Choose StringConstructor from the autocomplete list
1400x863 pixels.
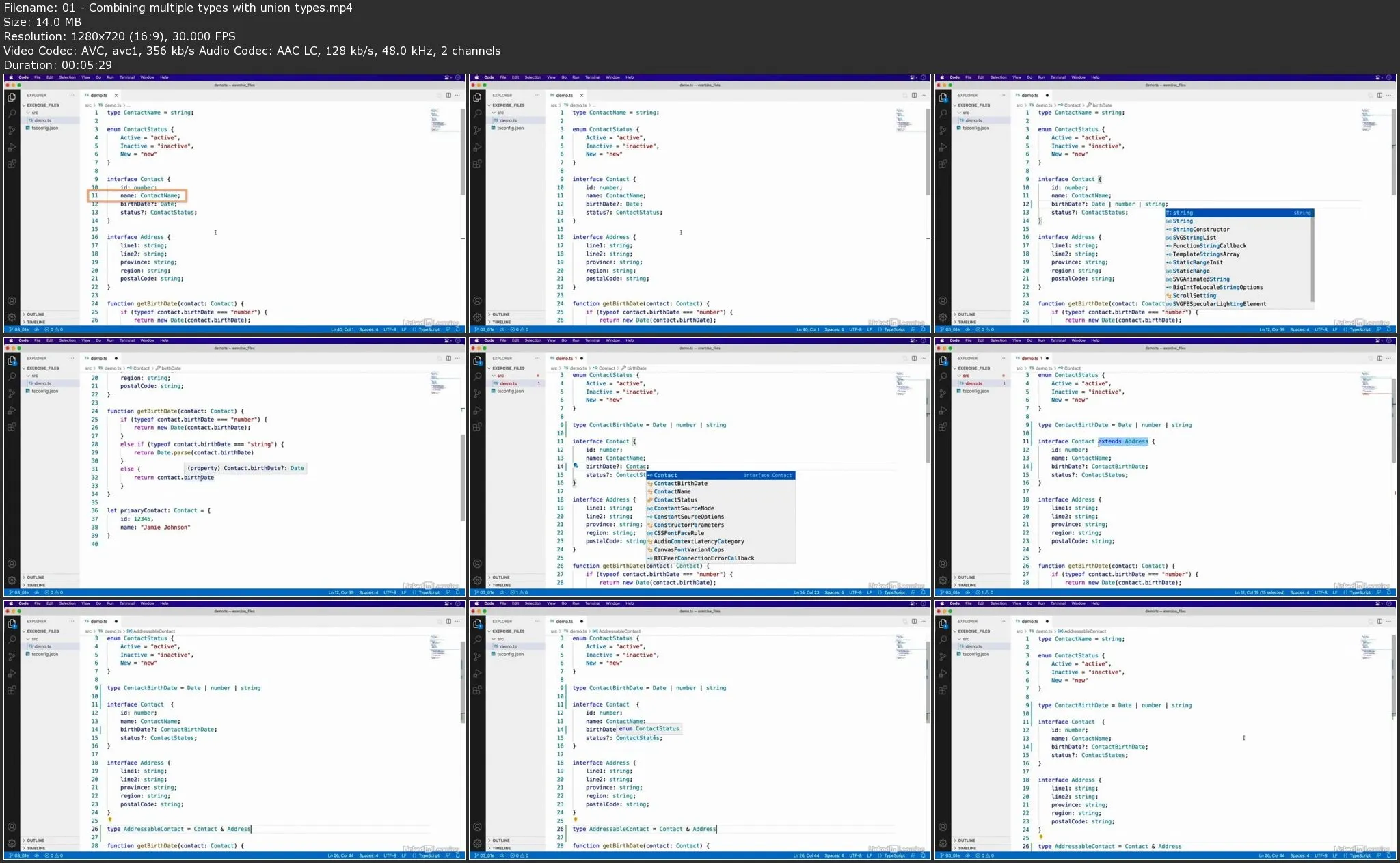click(1201, 230)
